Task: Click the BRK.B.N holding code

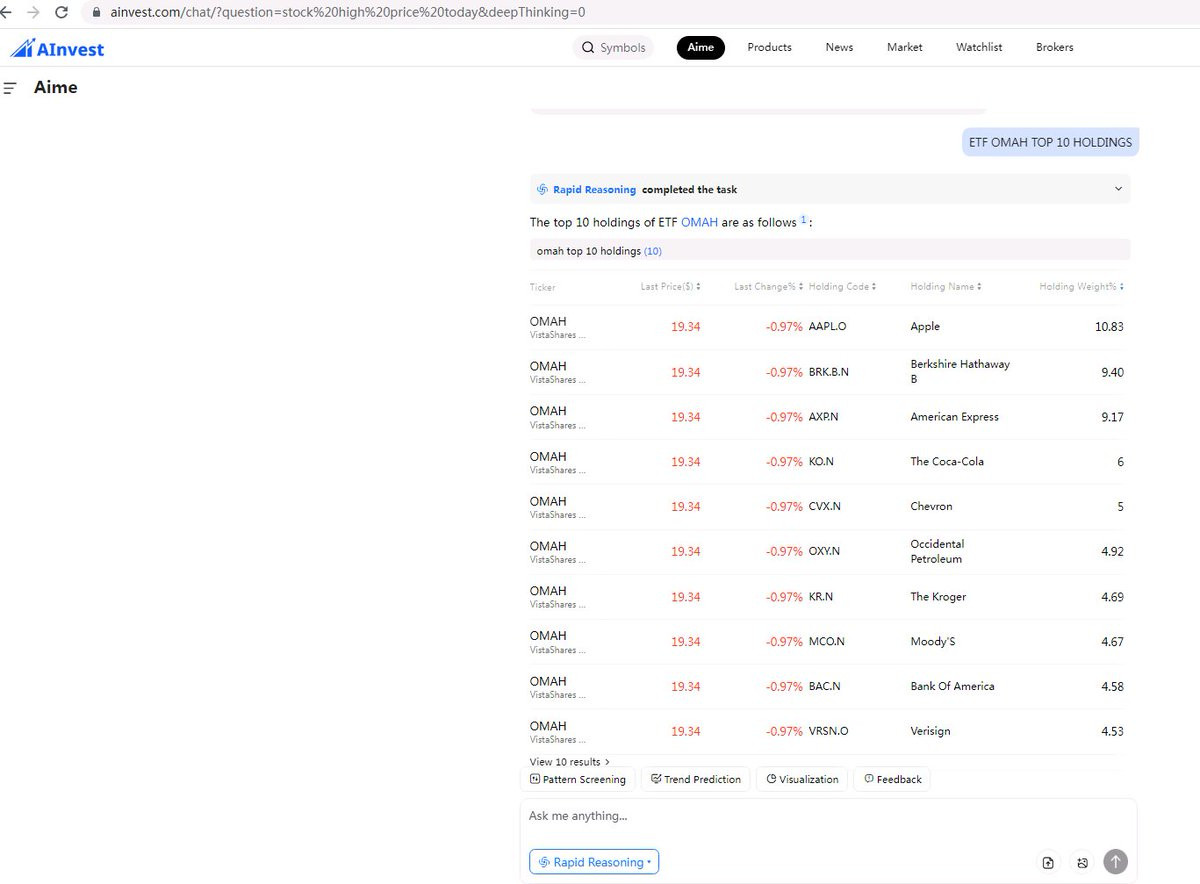Action: [828, 372]
